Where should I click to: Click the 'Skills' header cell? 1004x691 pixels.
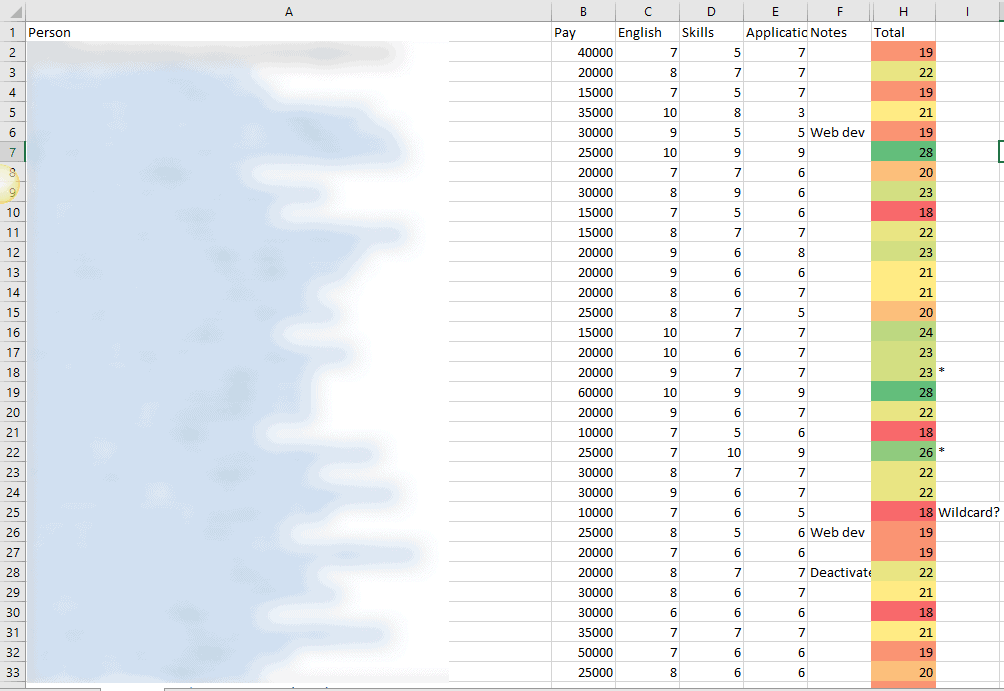[x=711, y=32]
